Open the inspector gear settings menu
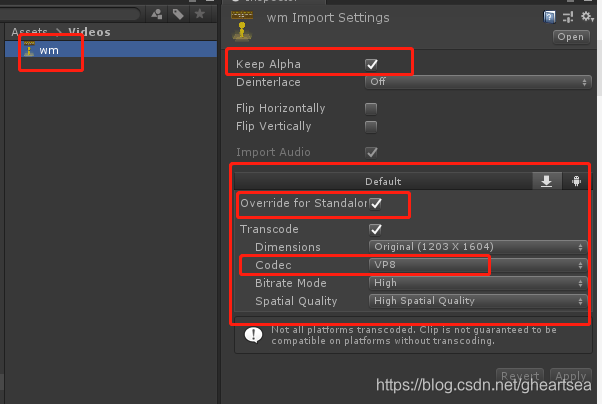602x404 pixels. coord(587,17)
